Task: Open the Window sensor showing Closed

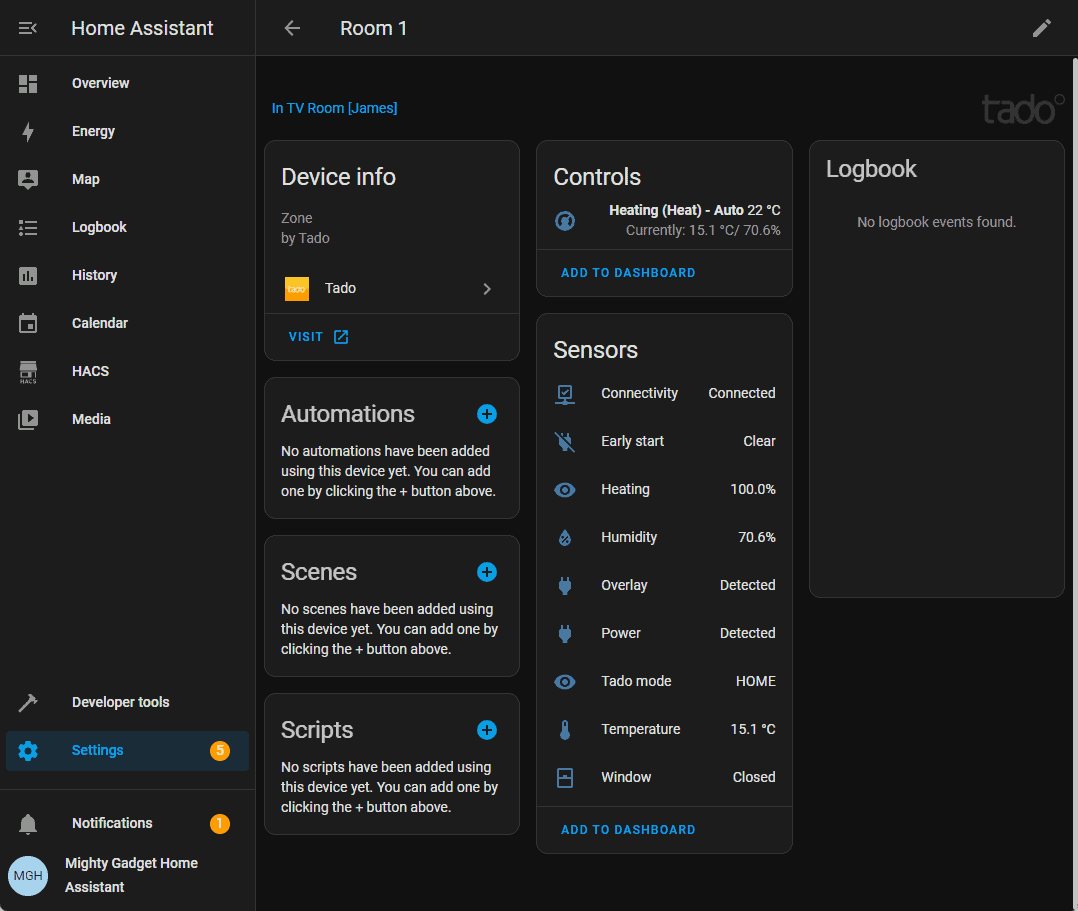Action: 664,777
